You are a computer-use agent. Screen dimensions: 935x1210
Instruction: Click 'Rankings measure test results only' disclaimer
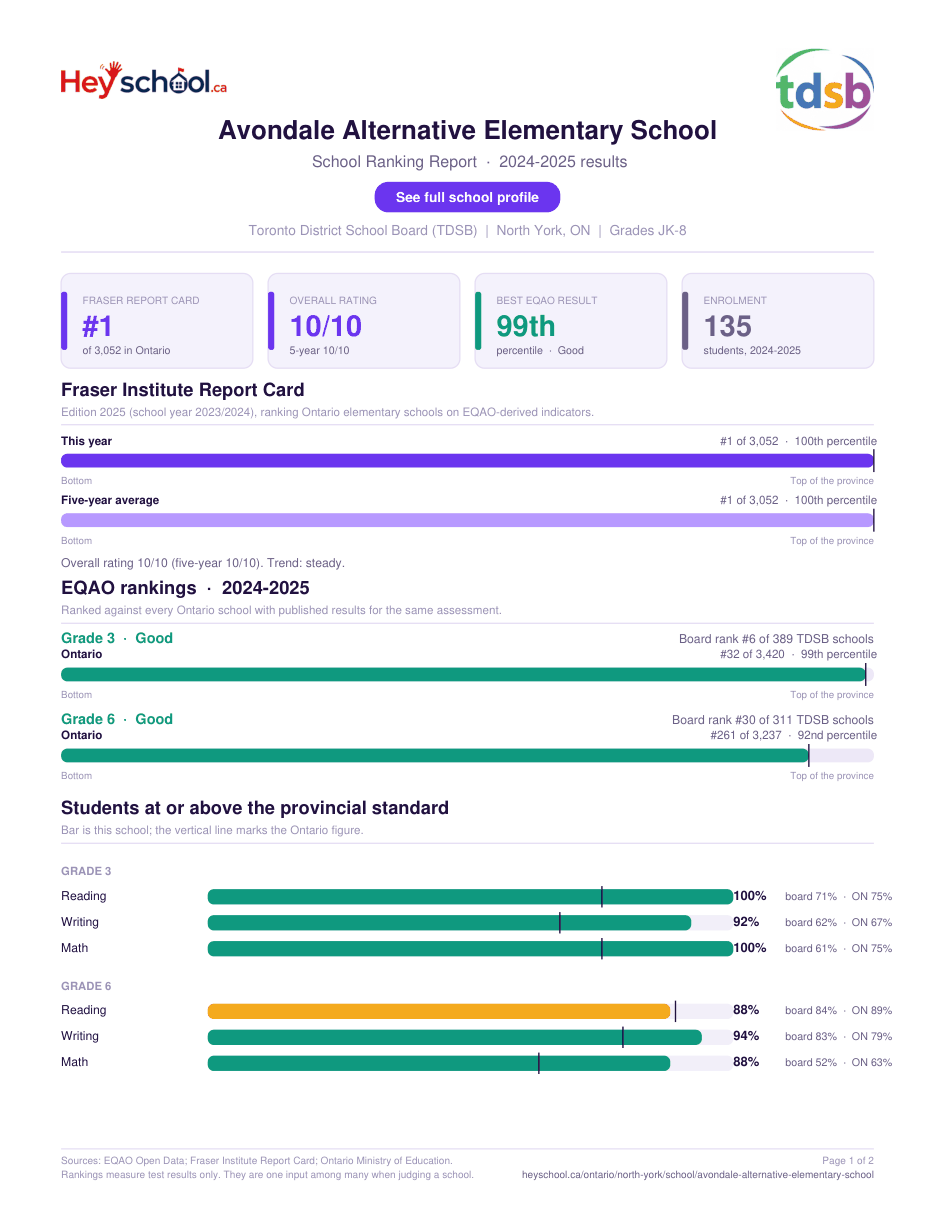pyautogui.click(x=267, y=1175)
